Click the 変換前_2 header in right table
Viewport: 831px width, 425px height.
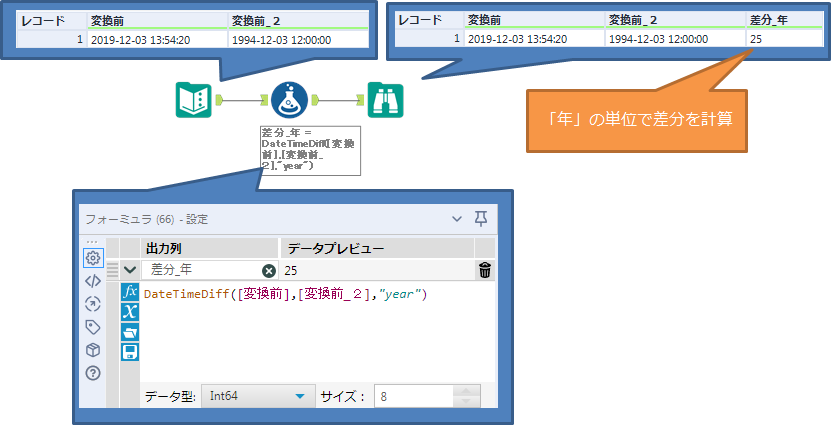click(675, 20)
